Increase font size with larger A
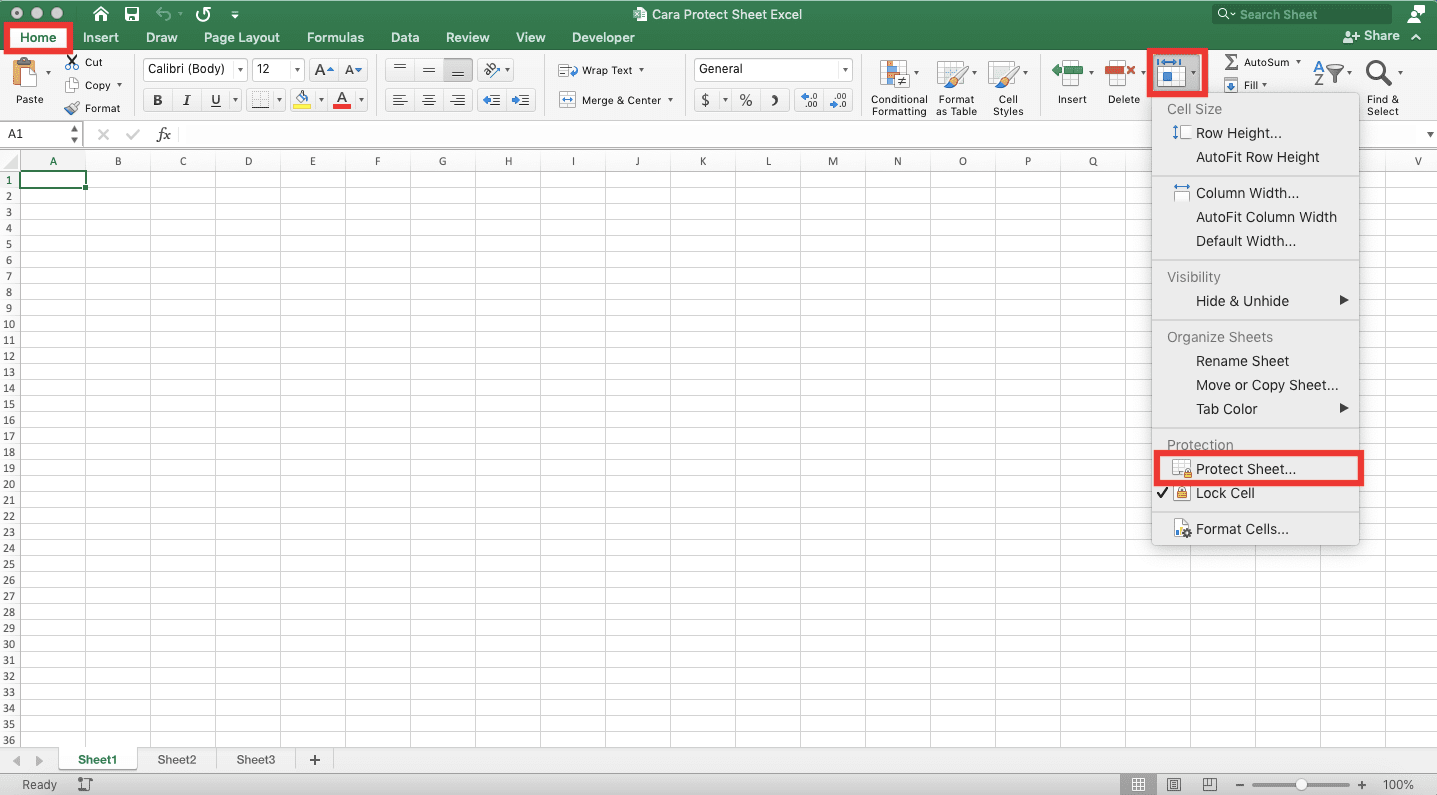The width and height of the screenshot is (1437, 795). click(323, 70)
